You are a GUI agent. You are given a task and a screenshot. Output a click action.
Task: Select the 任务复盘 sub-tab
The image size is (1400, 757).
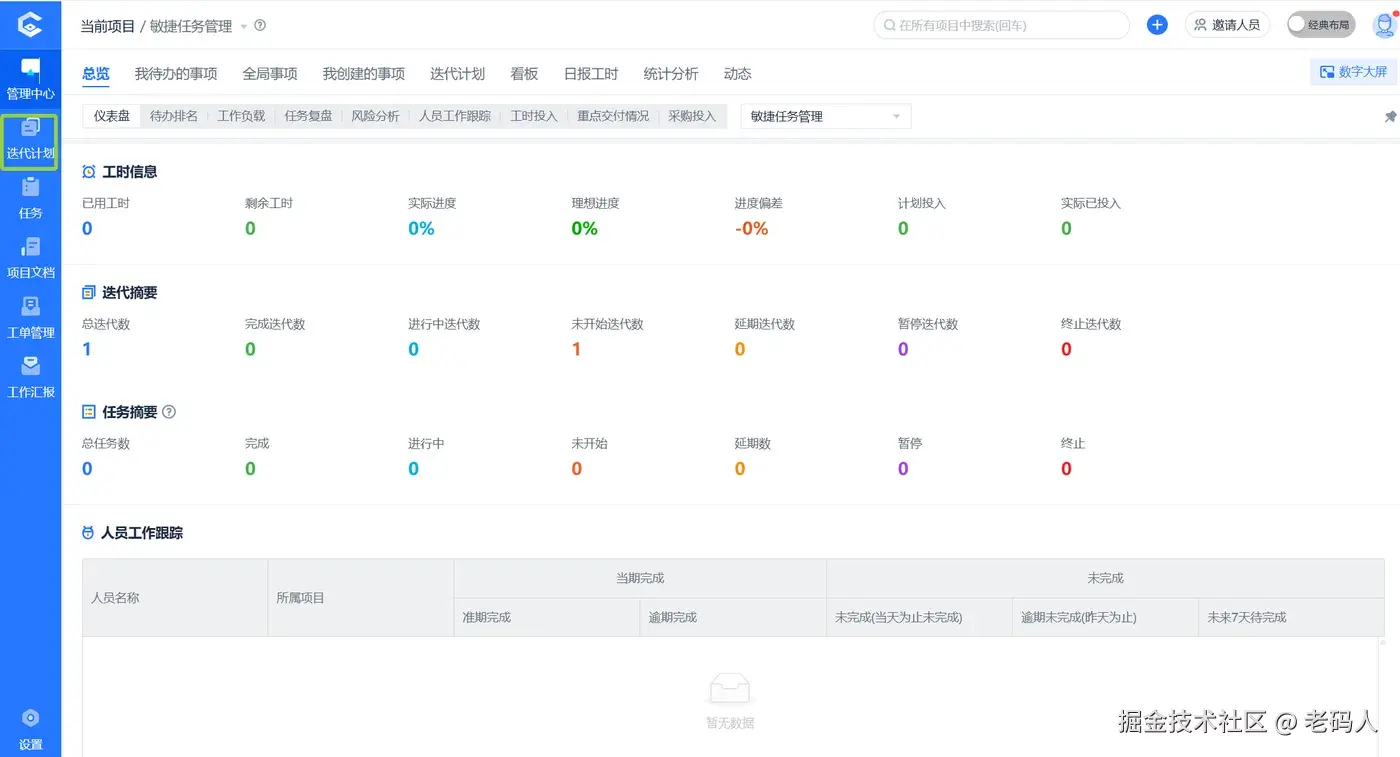pos(308,116)
